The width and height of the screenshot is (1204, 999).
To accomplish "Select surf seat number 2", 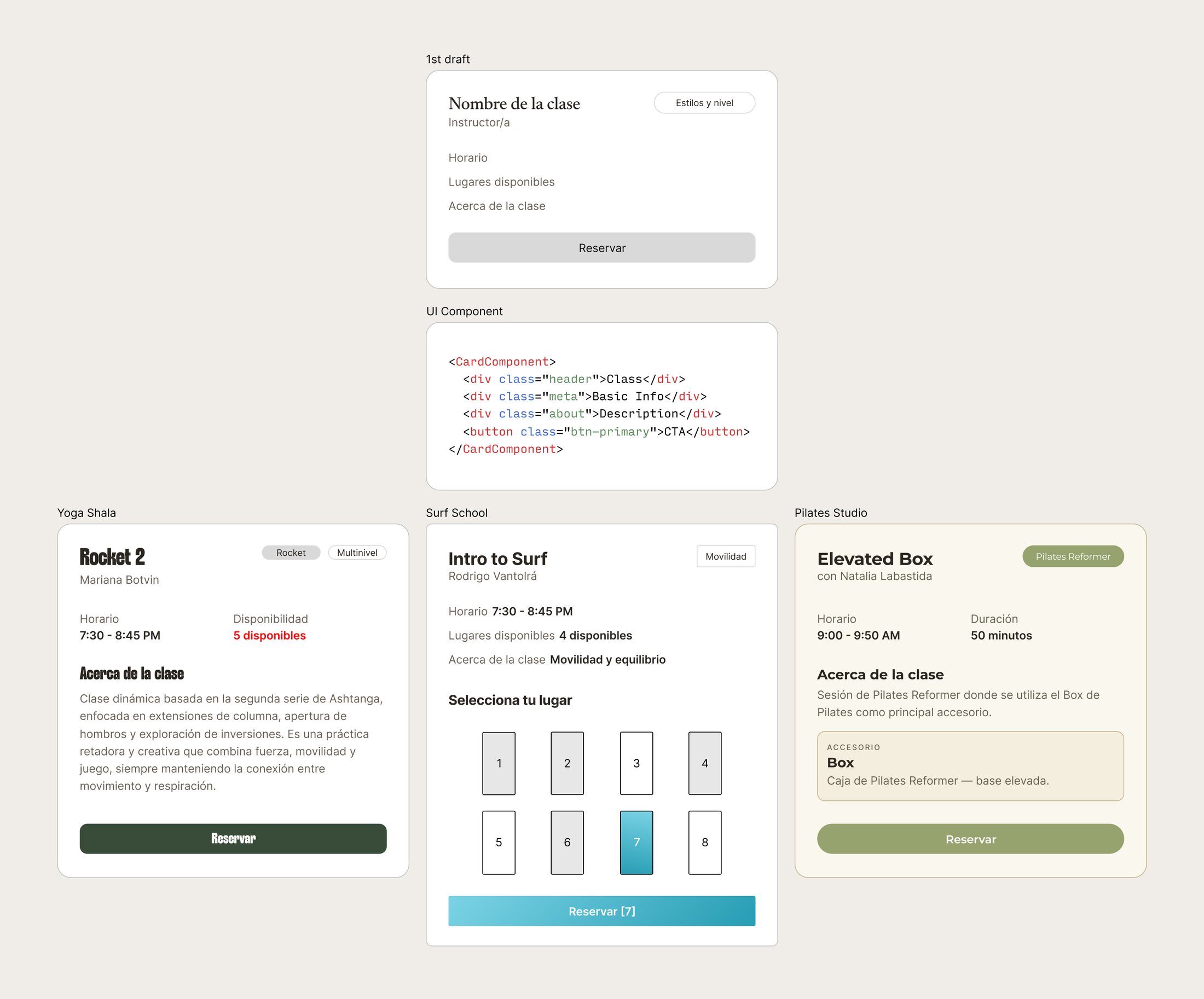I will [567, 763].
